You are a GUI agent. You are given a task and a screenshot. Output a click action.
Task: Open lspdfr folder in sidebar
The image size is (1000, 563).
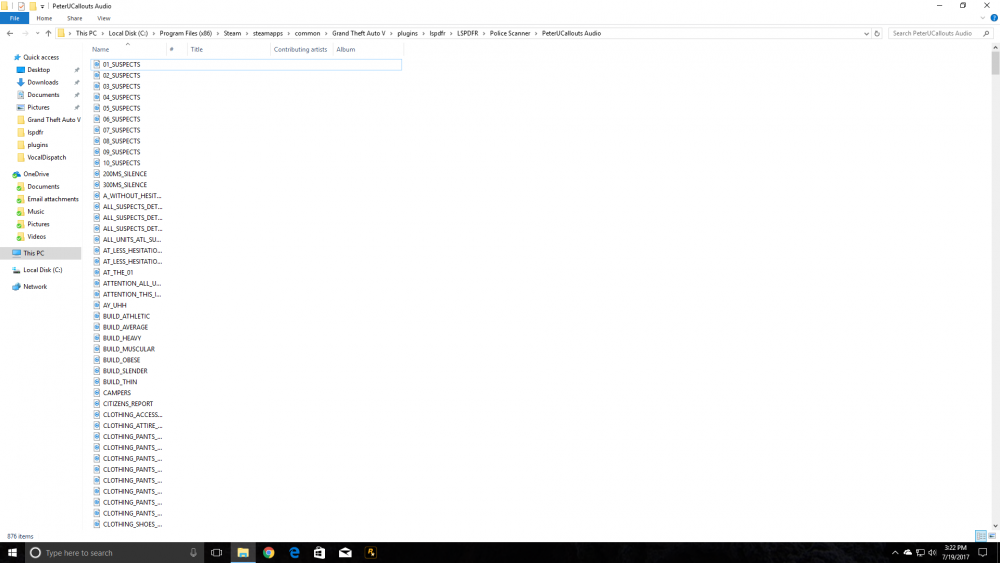[35, 133]
